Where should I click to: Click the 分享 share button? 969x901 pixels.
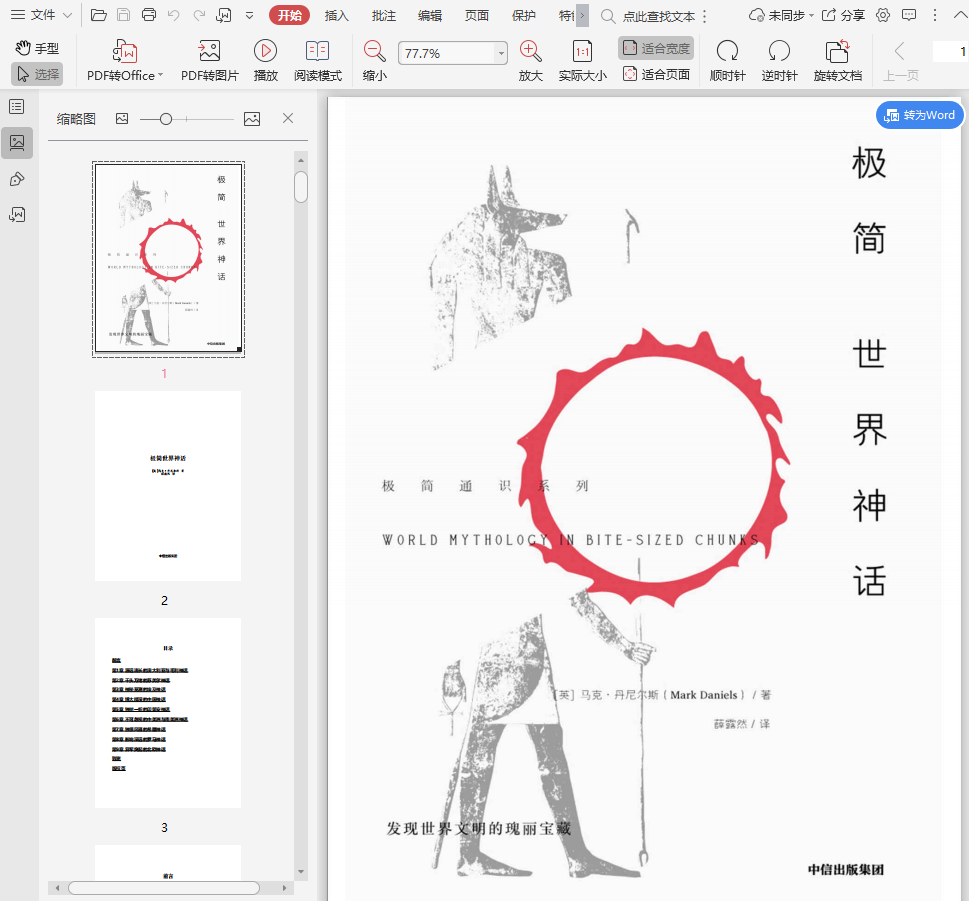coord(844,15)
